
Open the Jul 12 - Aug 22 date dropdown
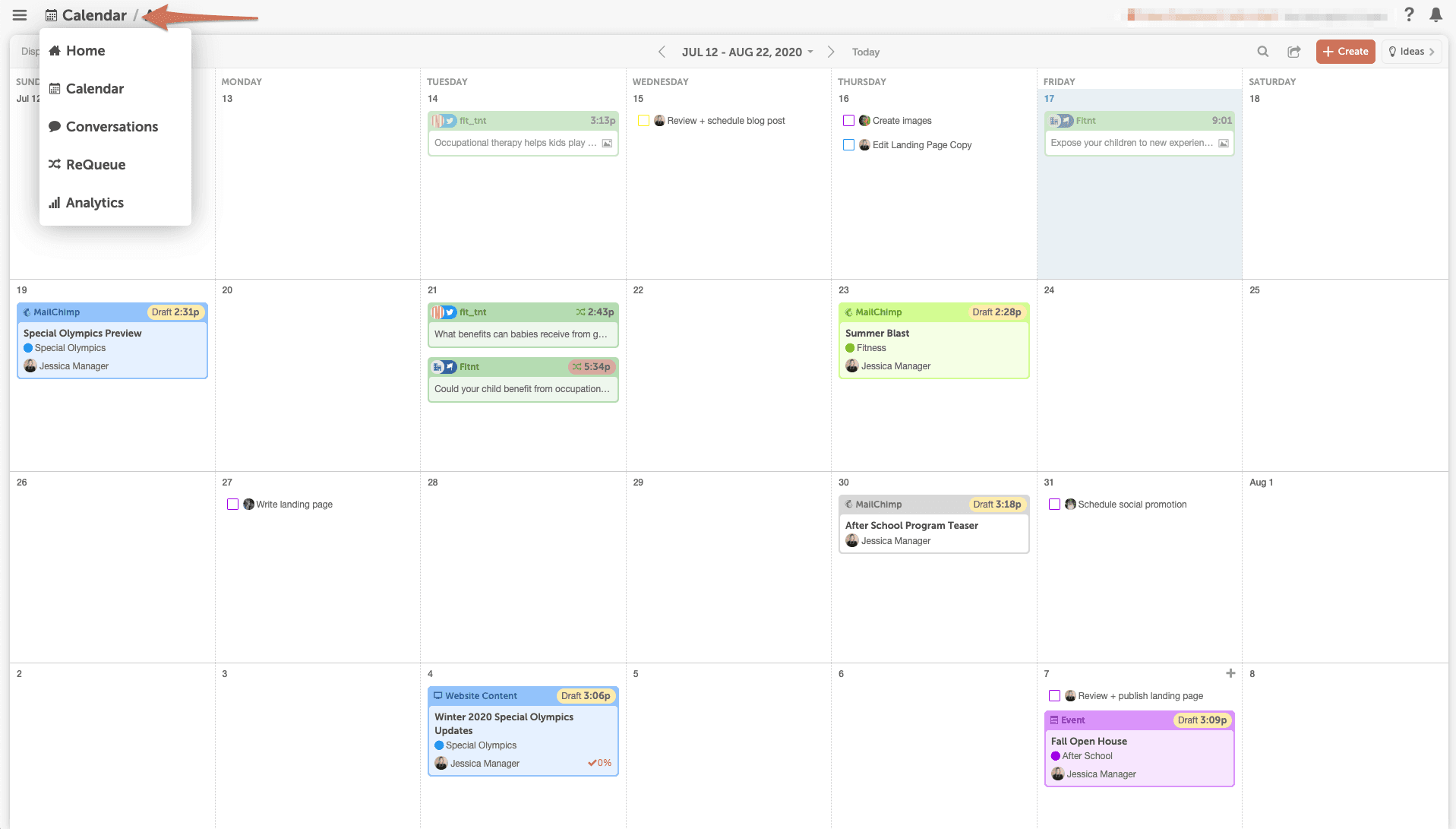click(x=747, y=52)
